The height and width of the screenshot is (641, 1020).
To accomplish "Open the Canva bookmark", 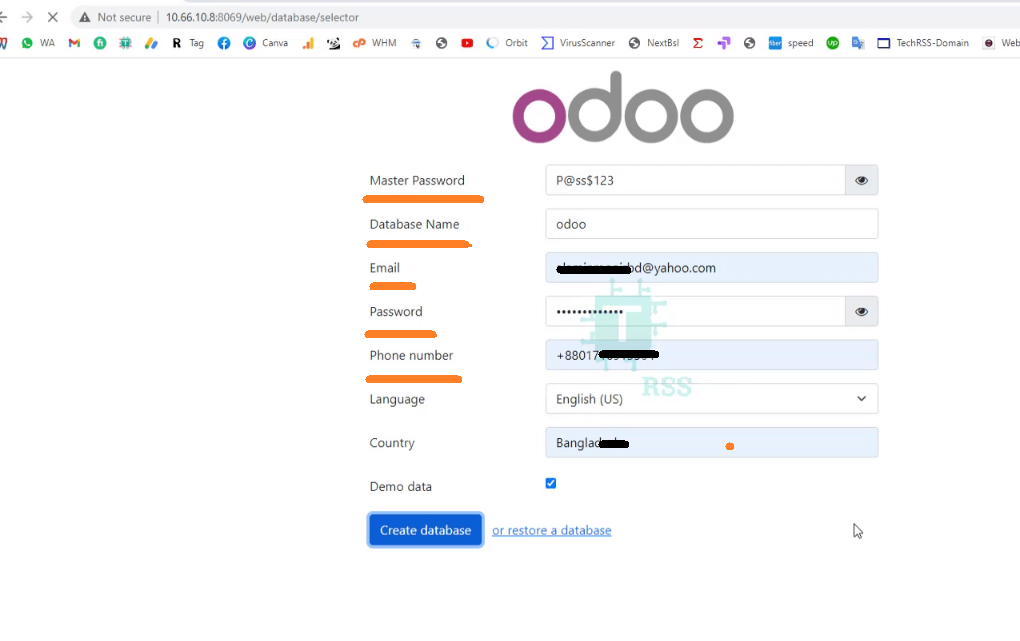I will [265, 43].
